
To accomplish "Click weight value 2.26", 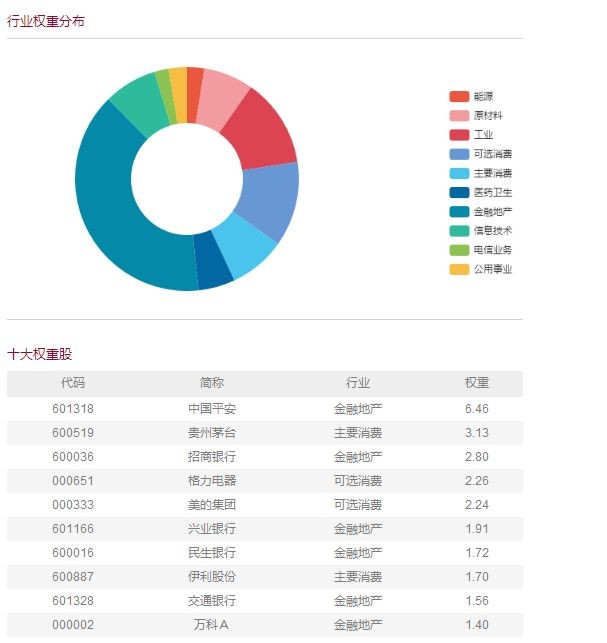I will point(477,481).
